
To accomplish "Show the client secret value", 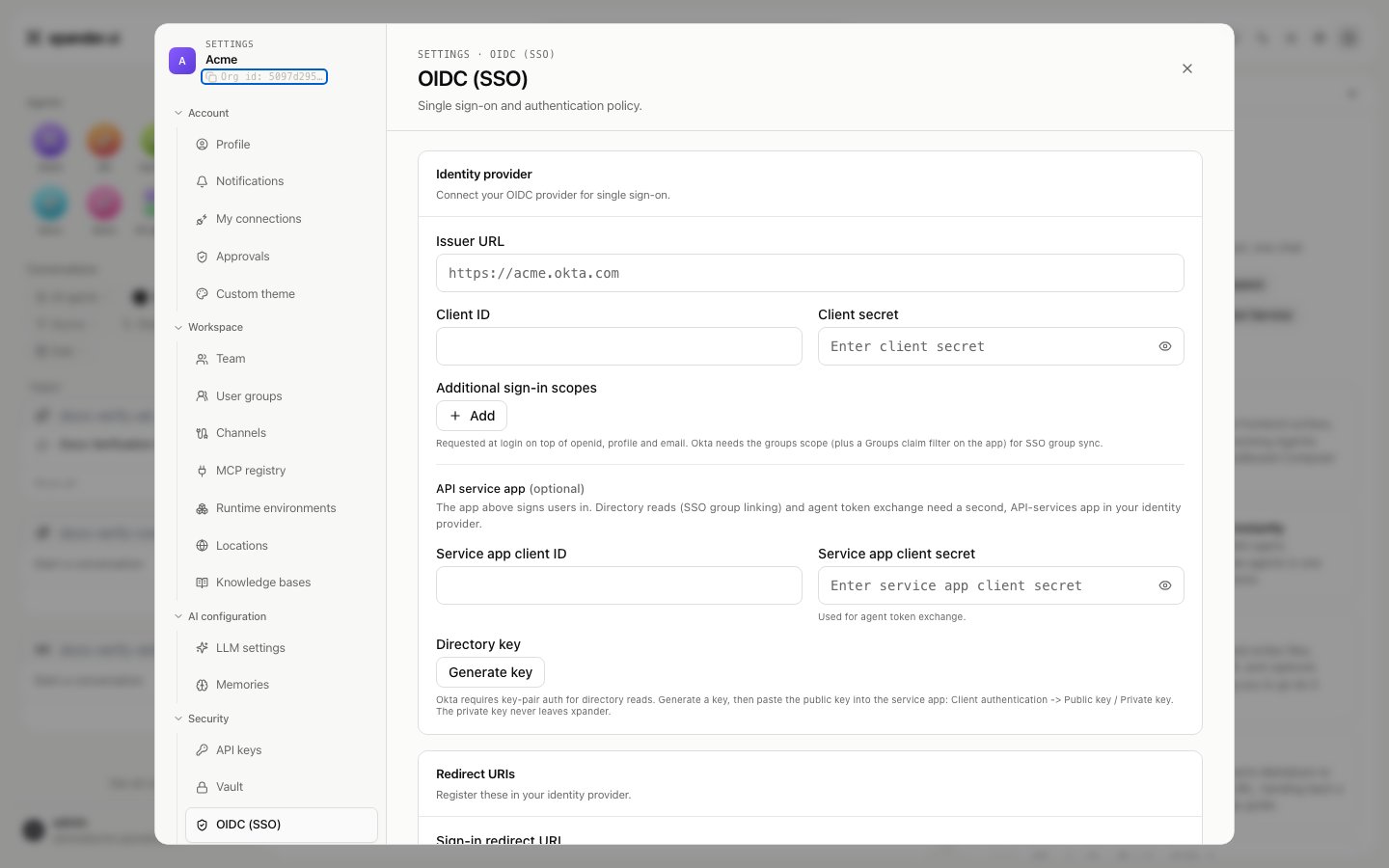I will click(x=1165, y=346).
